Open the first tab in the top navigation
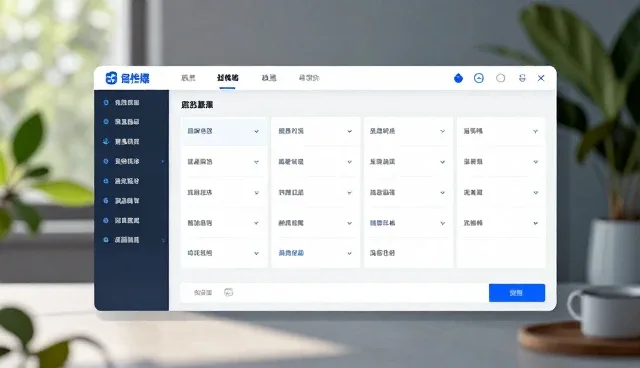The width and height of the screenshot is (640, 368). tap(188, 78)
